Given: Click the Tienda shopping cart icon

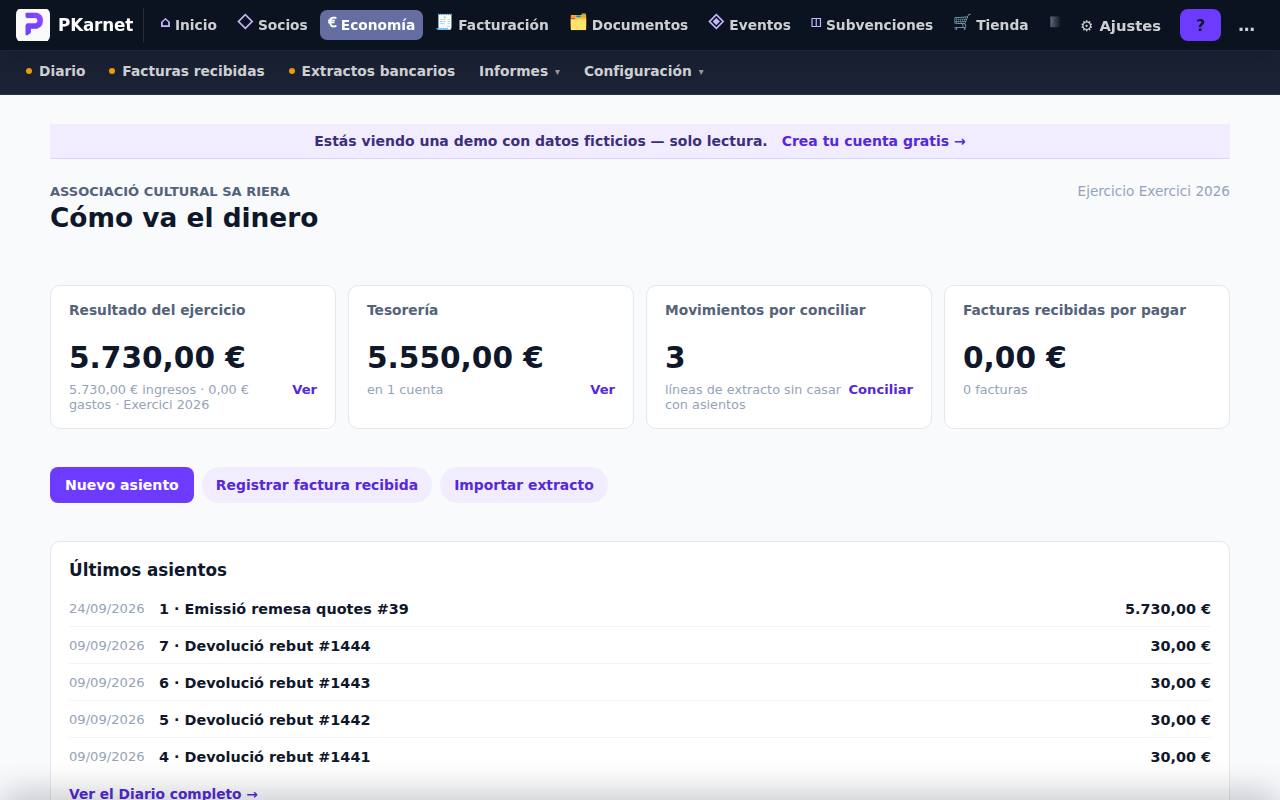Looking at the screenshot, I should pyautogui.click(x=962, y=22).
